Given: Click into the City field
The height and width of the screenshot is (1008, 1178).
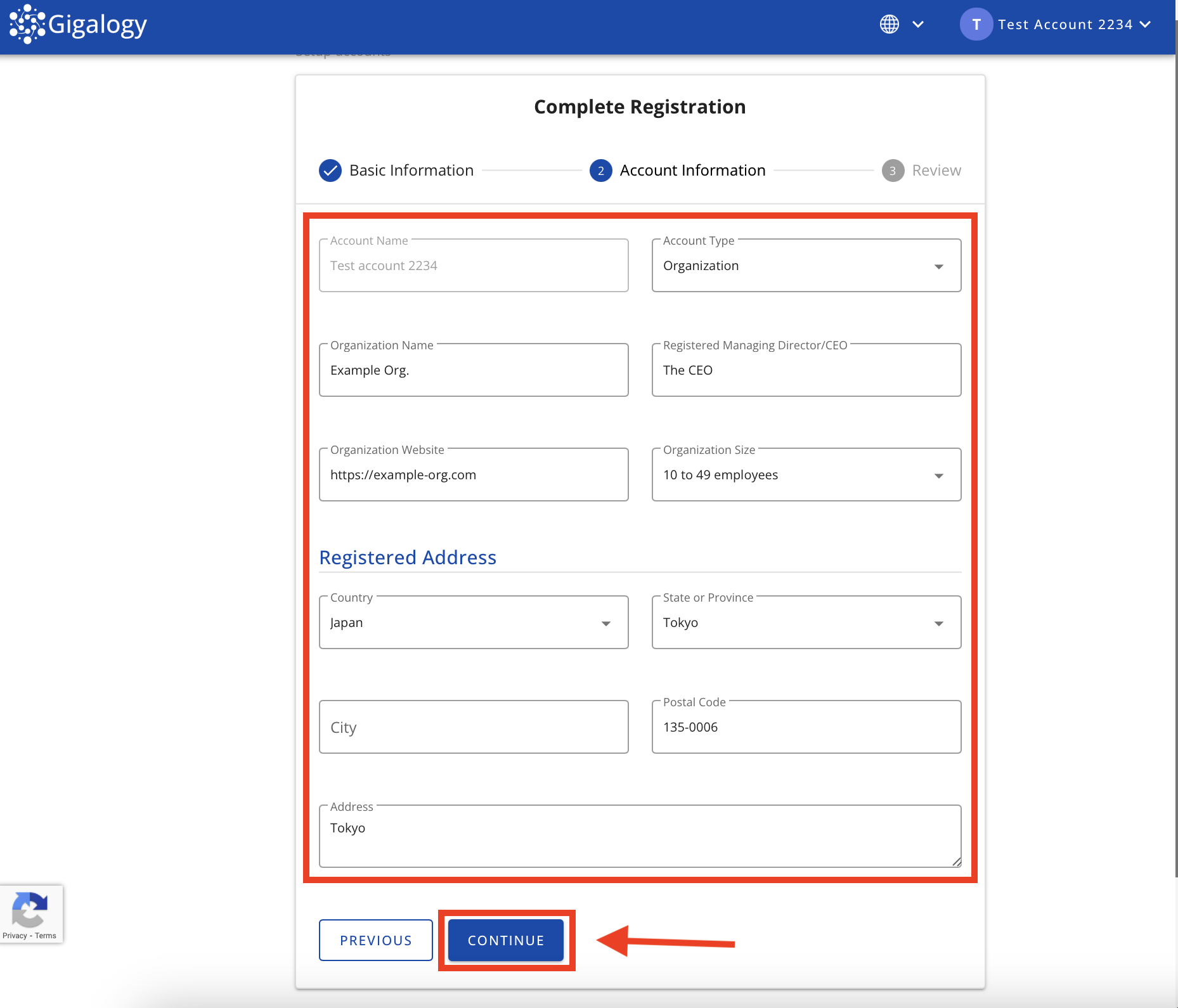Looking at the screenshot, I should coord(473,727).
